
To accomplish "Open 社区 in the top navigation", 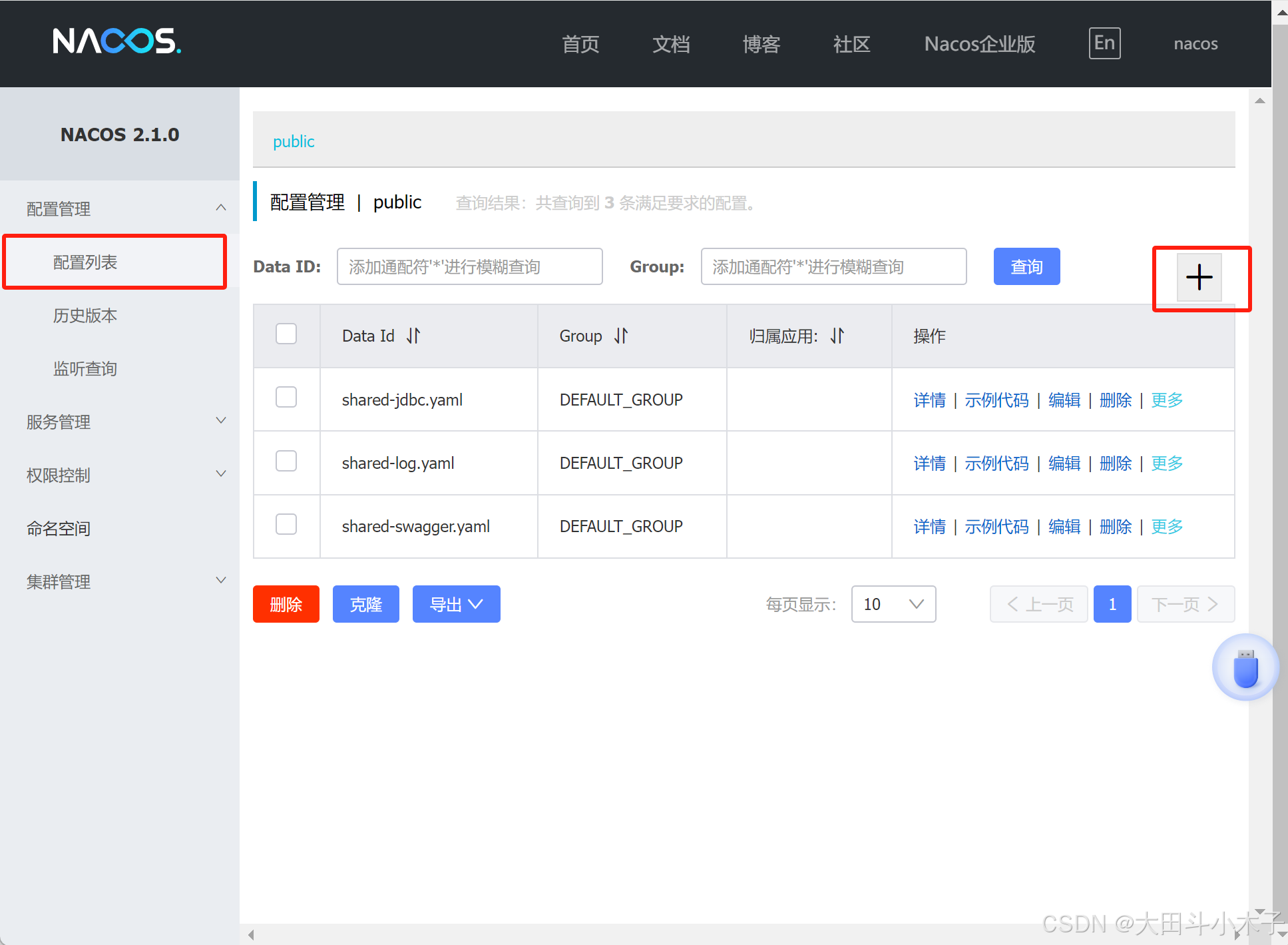I will click(852, 44).
